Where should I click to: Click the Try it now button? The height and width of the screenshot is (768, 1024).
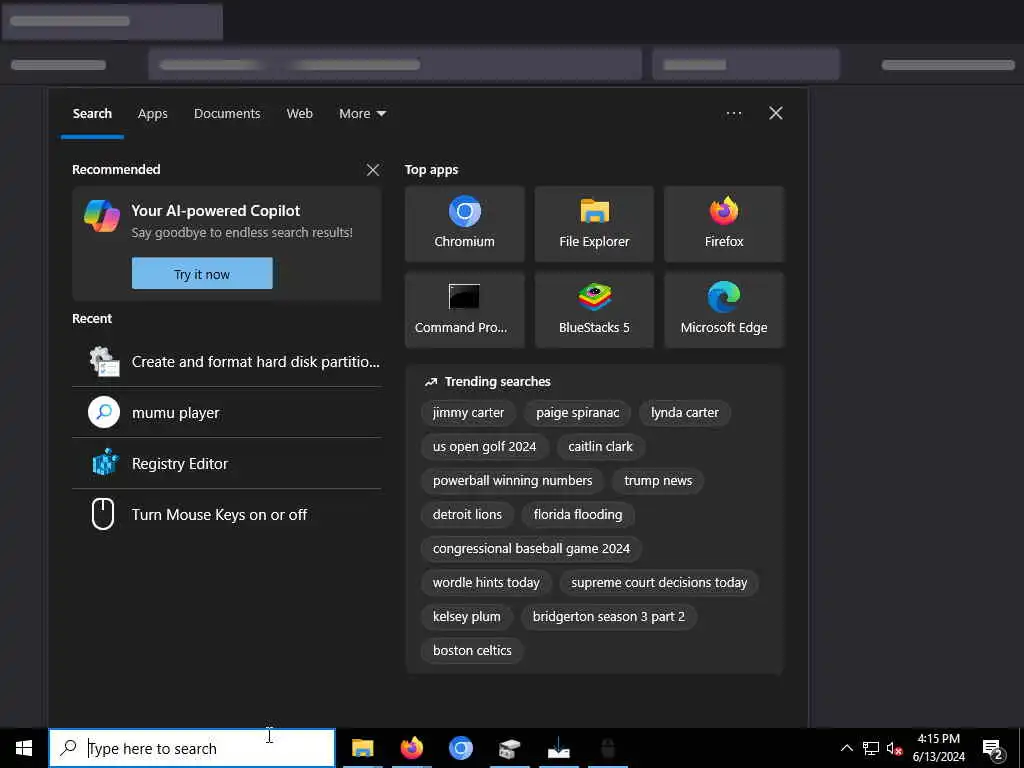coord(202,274)
